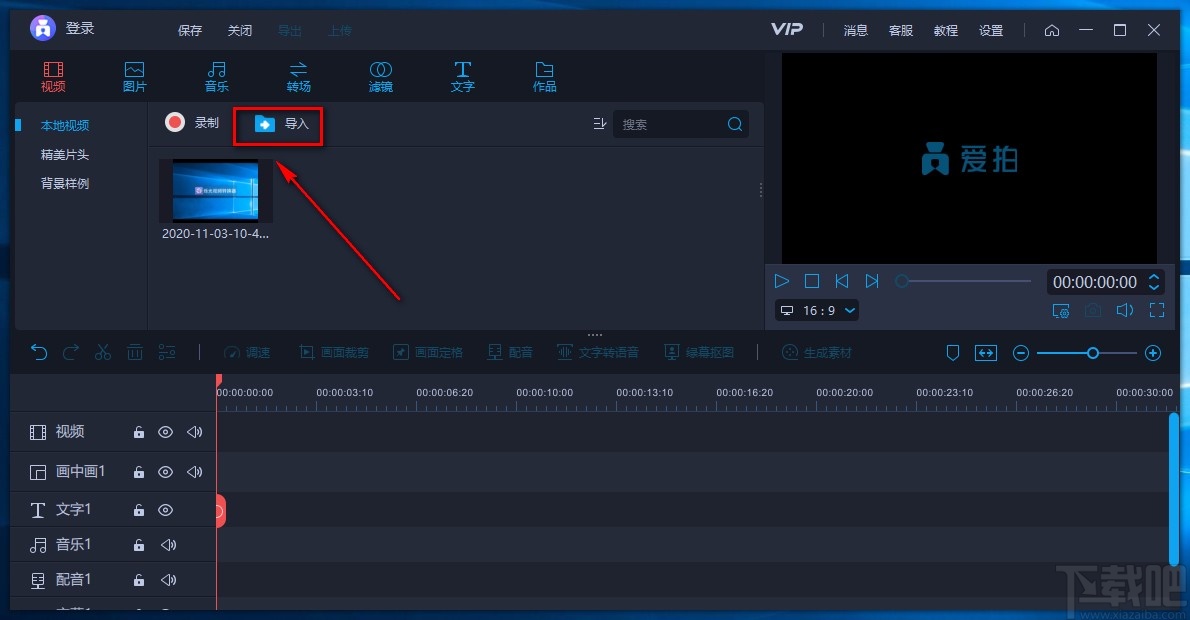
Task: Click the 保存 (Save) menu item
Action: click(190, 30)
